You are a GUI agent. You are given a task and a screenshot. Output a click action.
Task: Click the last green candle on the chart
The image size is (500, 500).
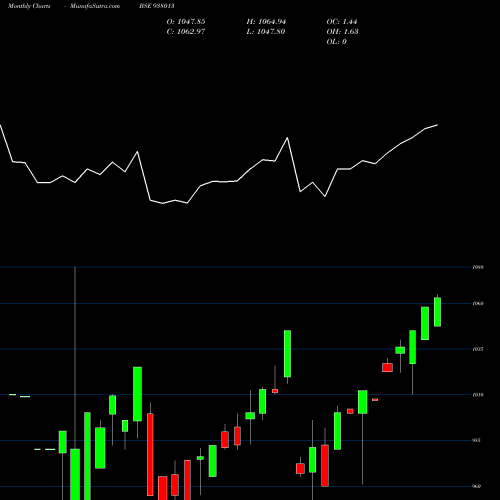[437, 312]
